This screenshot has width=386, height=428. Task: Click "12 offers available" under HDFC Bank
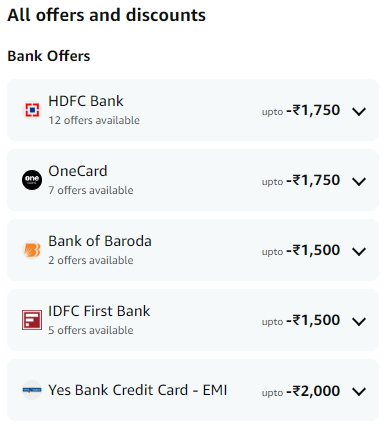click(94, 120)
